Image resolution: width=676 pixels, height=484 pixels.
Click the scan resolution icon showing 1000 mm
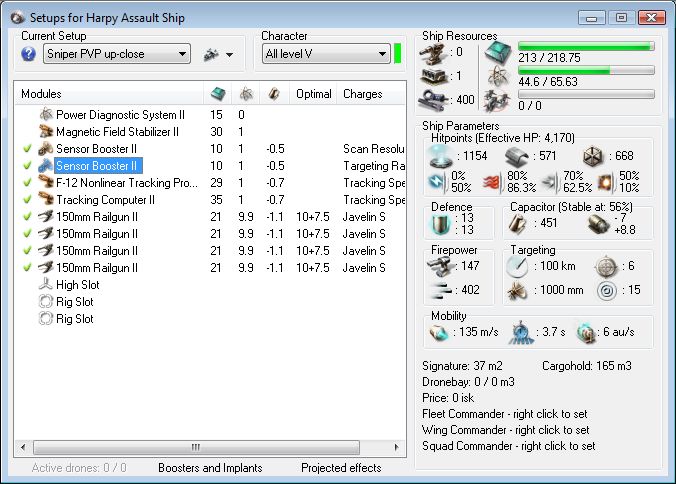[517, 291]
